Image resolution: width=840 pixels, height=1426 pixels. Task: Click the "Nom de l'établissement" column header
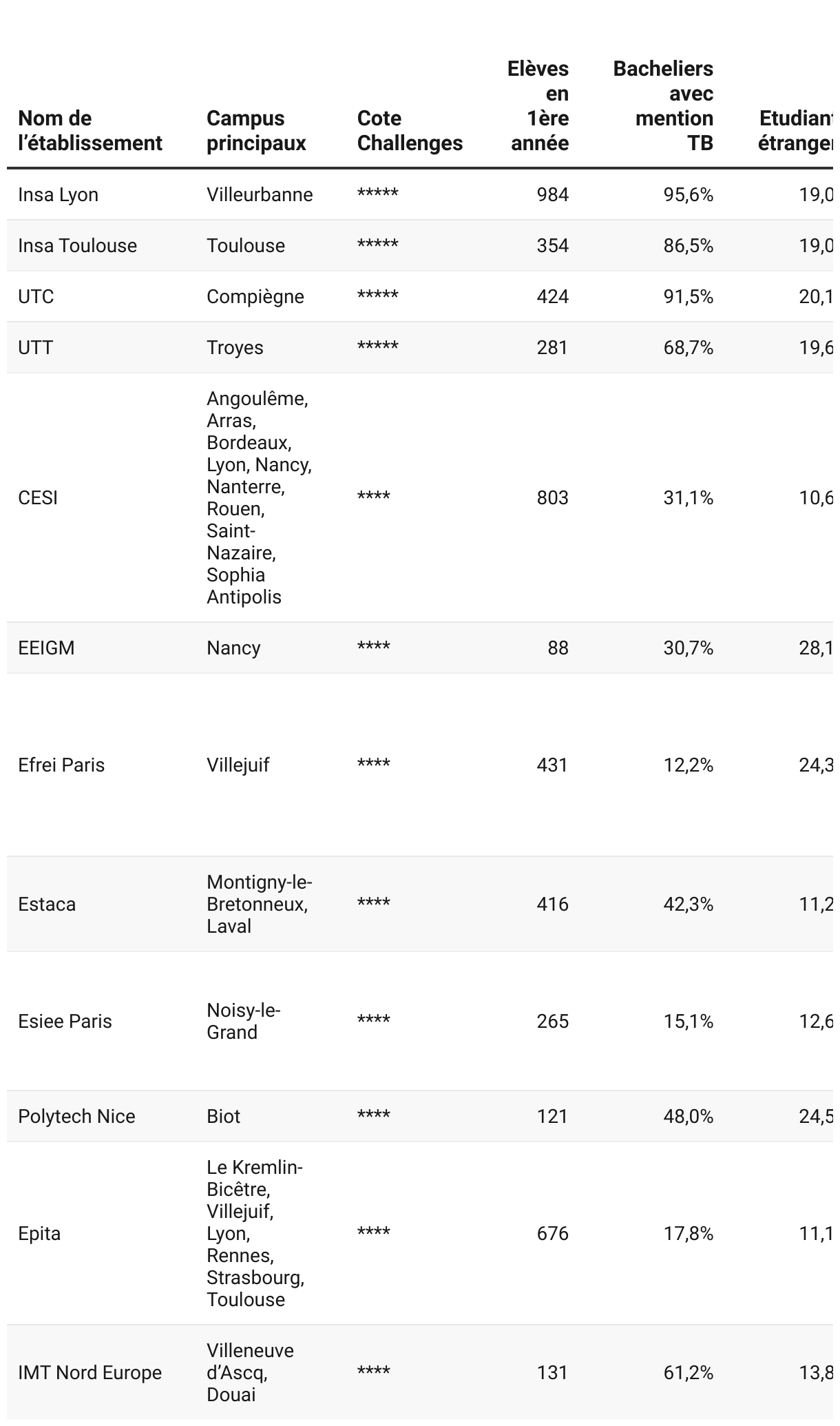click(90, 131)
